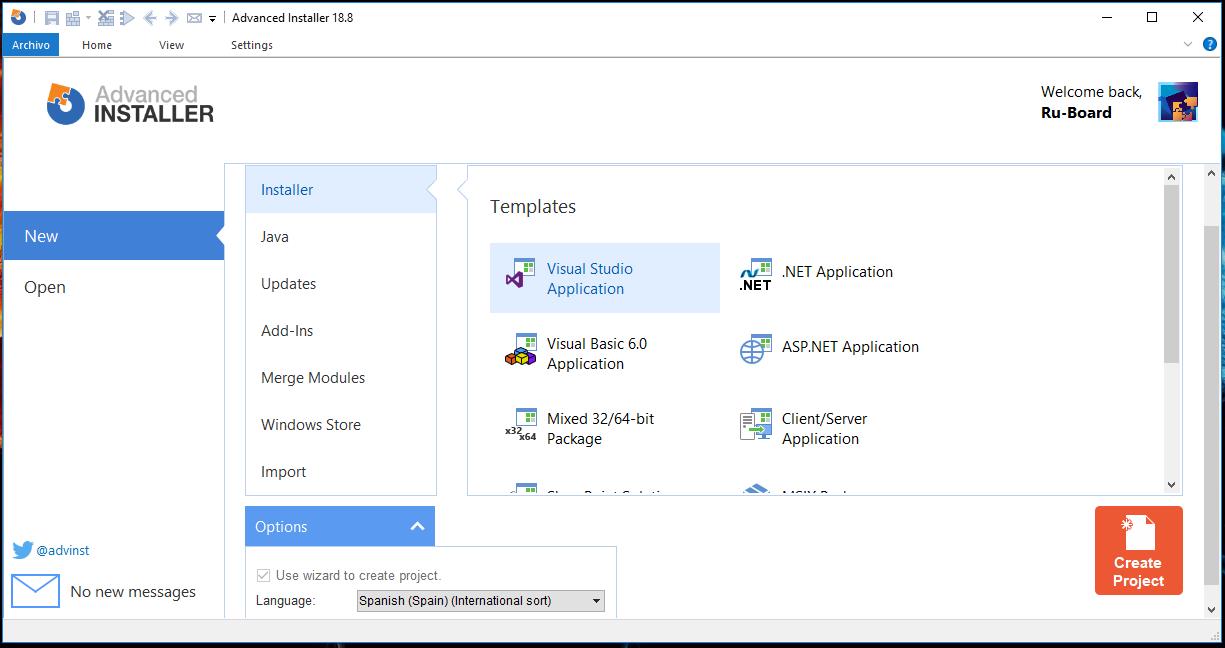Open Customize Quick Access Toolbar dropdown

coord(213,18)
